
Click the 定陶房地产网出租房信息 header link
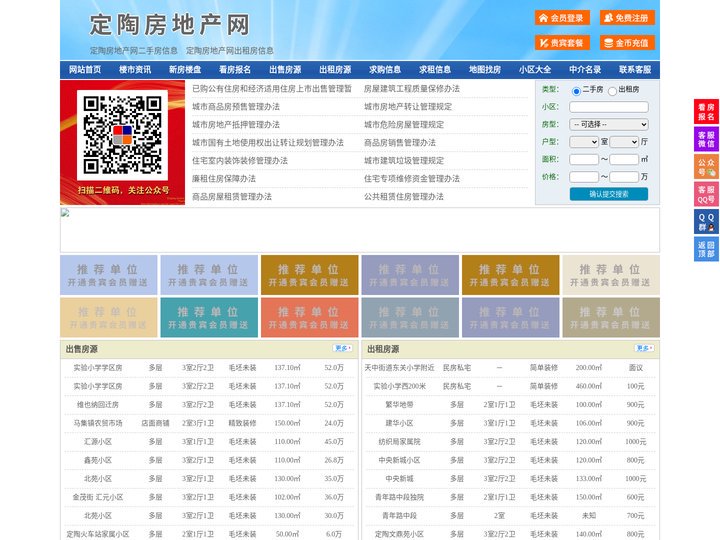pos(230,51)
